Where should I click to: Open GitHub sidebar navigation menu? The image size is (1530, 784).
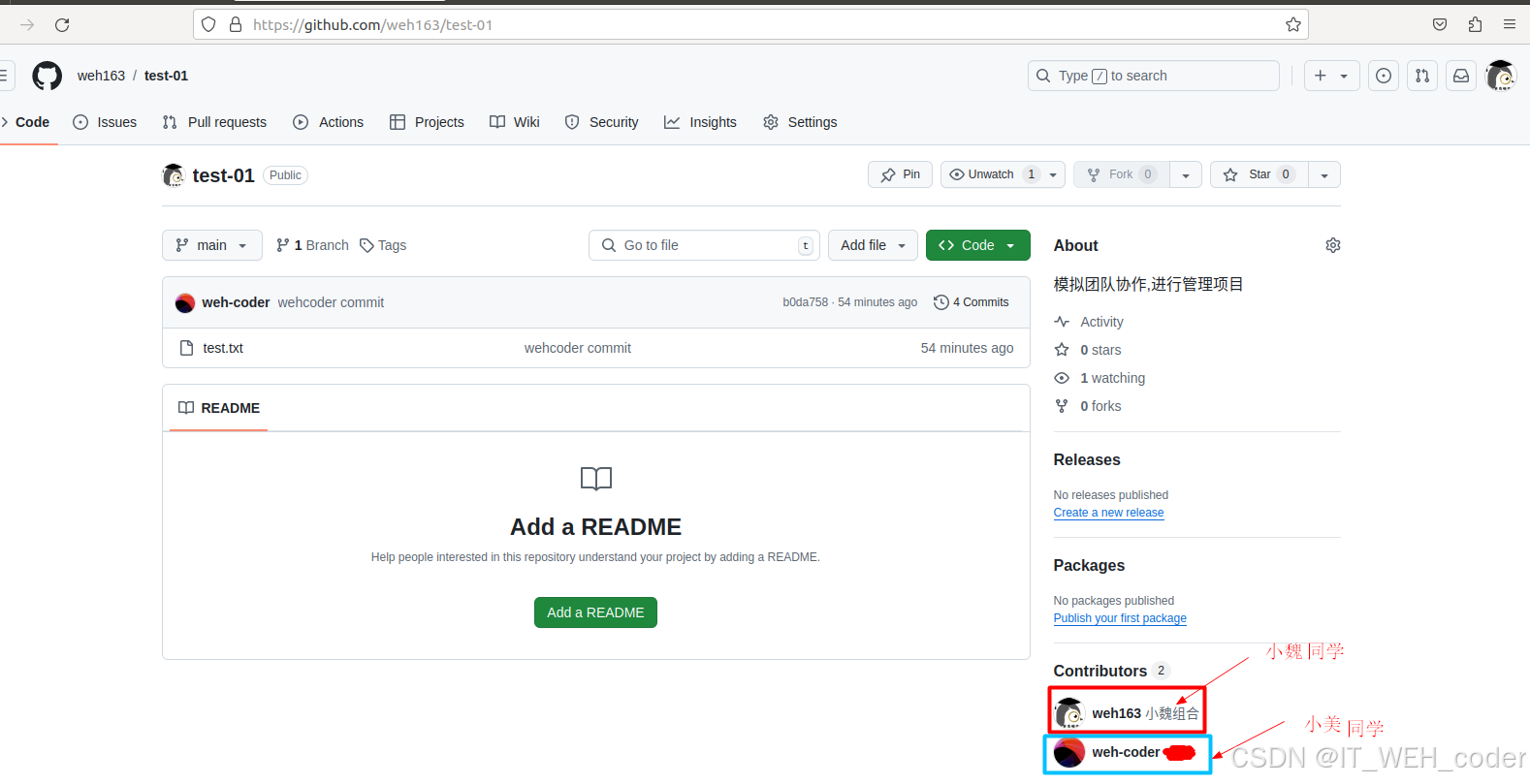pos(4,76)
